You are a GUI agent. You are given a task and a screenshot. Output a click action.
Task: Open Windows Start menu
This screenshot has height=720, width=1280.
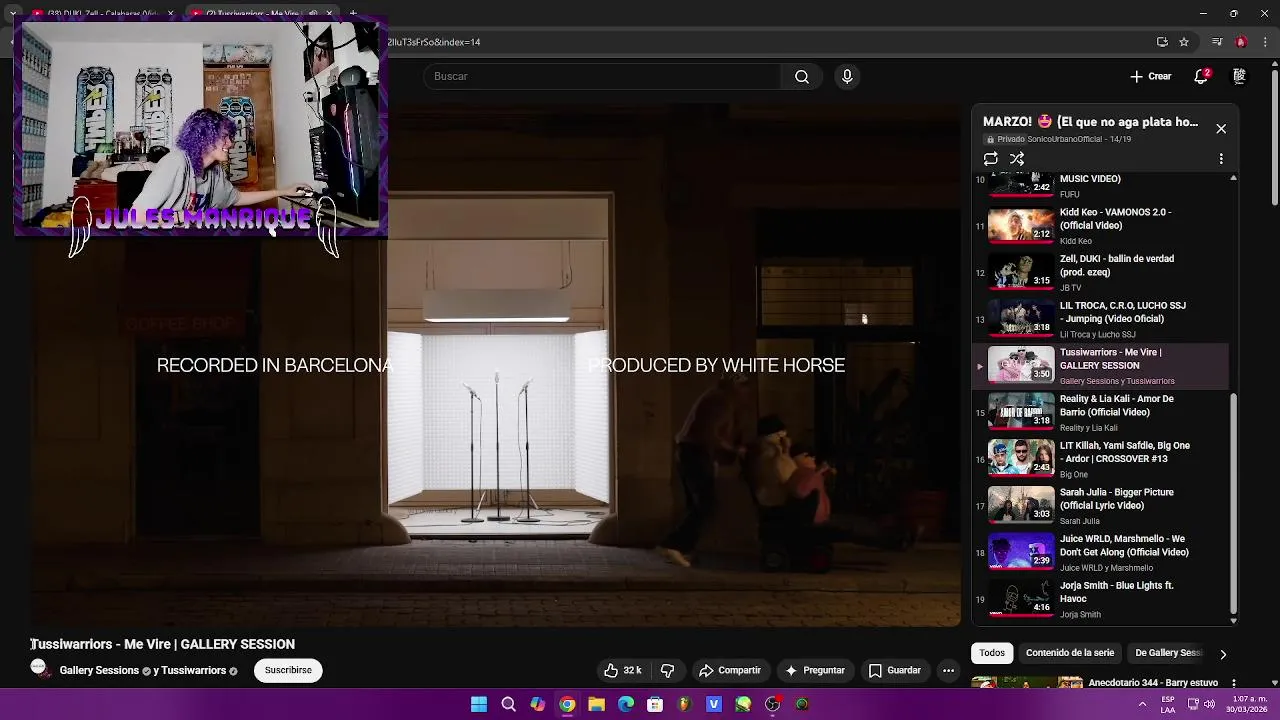click(479, 705)
